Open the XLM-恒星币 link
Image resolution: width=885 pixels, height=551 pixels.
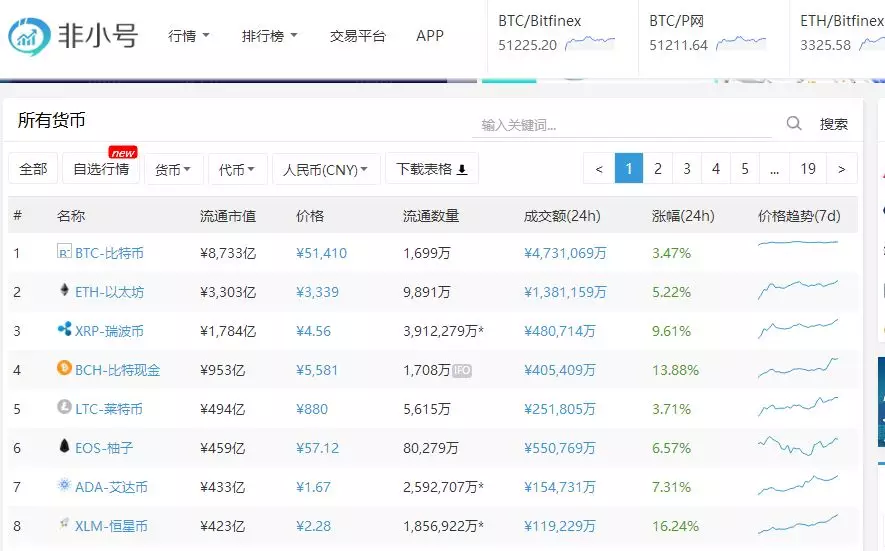(x=111, y=526)
